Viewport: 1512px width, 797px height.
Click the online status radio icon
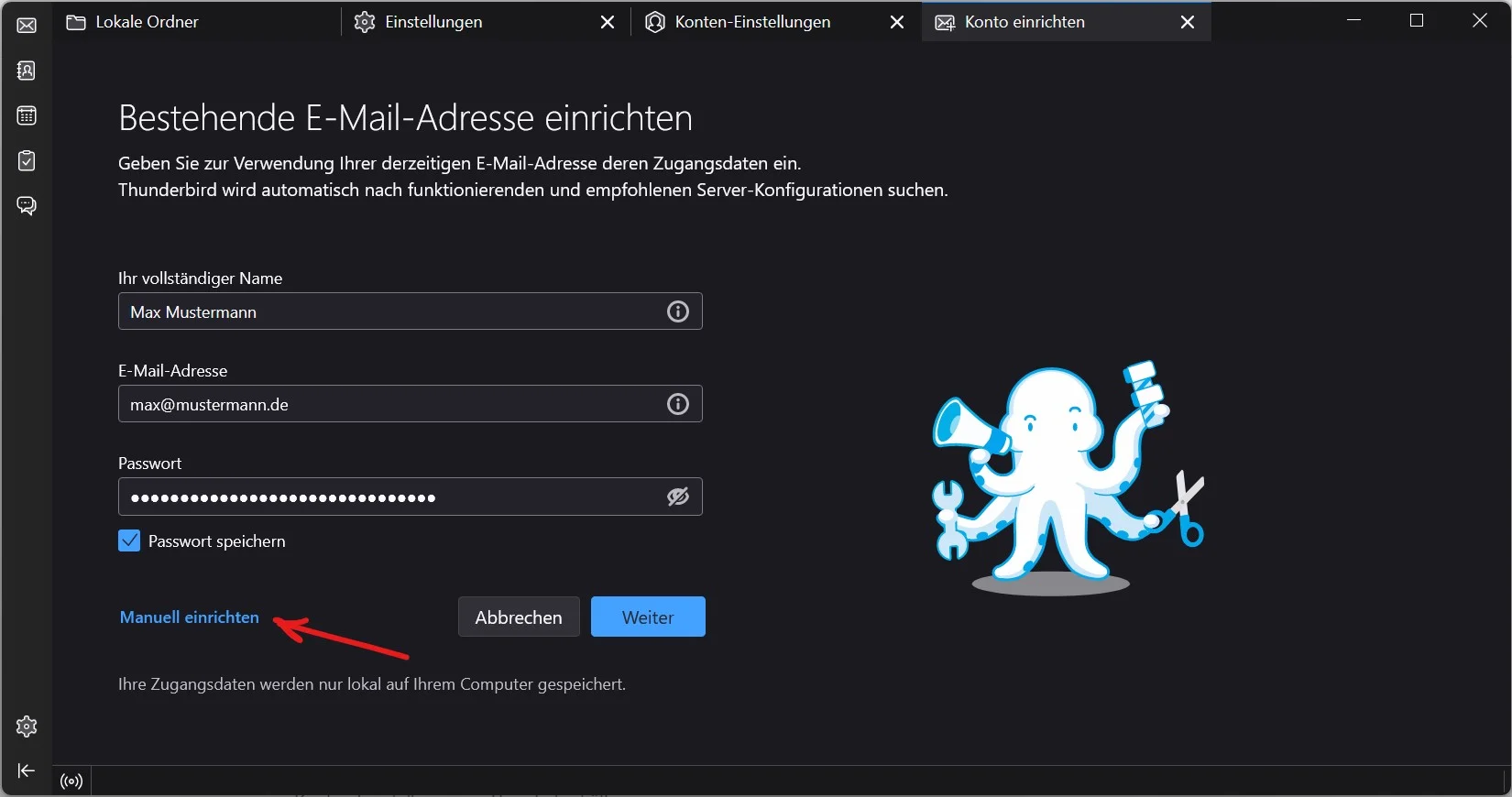(x=71, y=781)
